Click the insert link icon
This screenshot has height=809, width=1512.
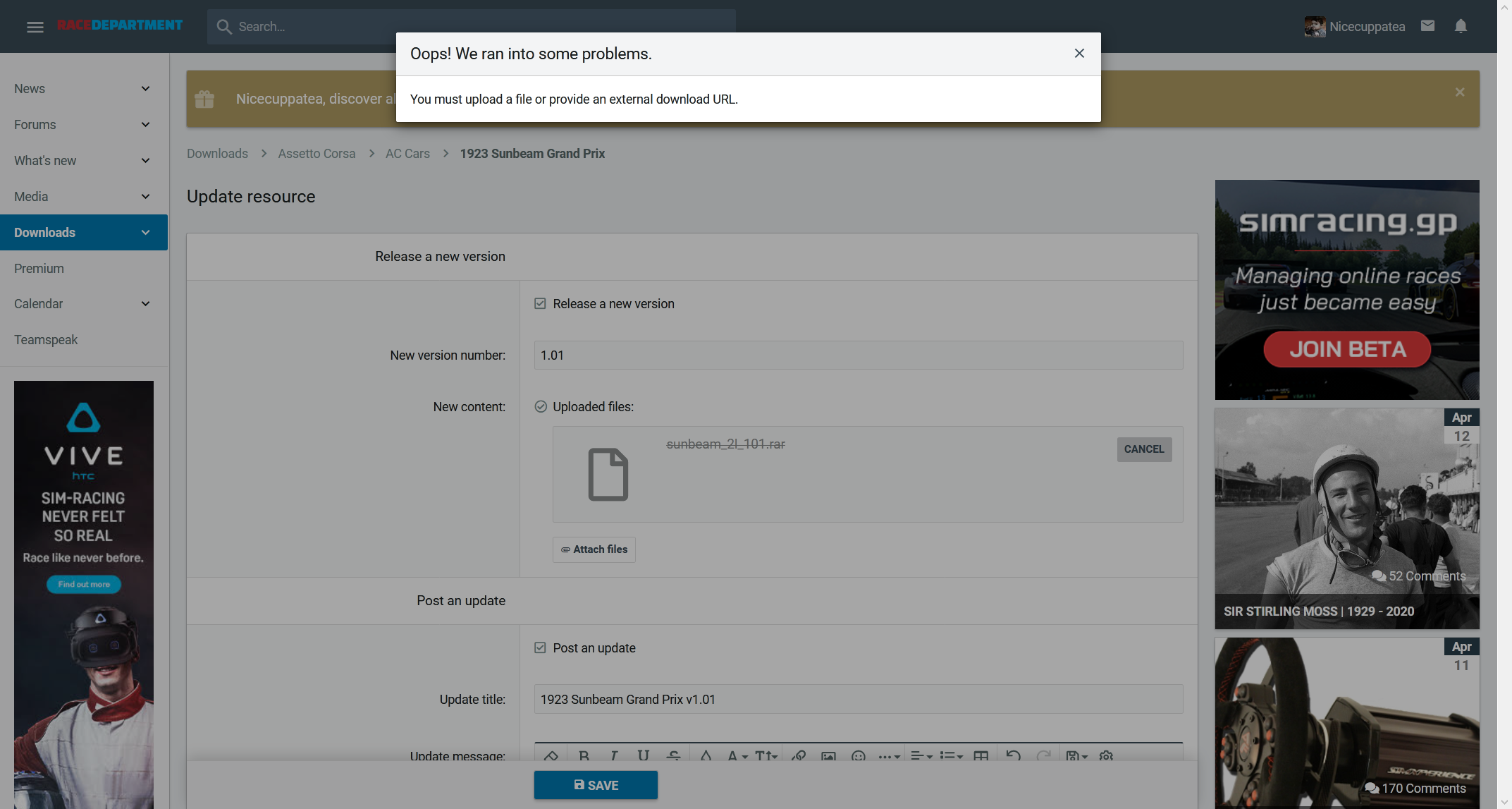click(x=799, y=755)
